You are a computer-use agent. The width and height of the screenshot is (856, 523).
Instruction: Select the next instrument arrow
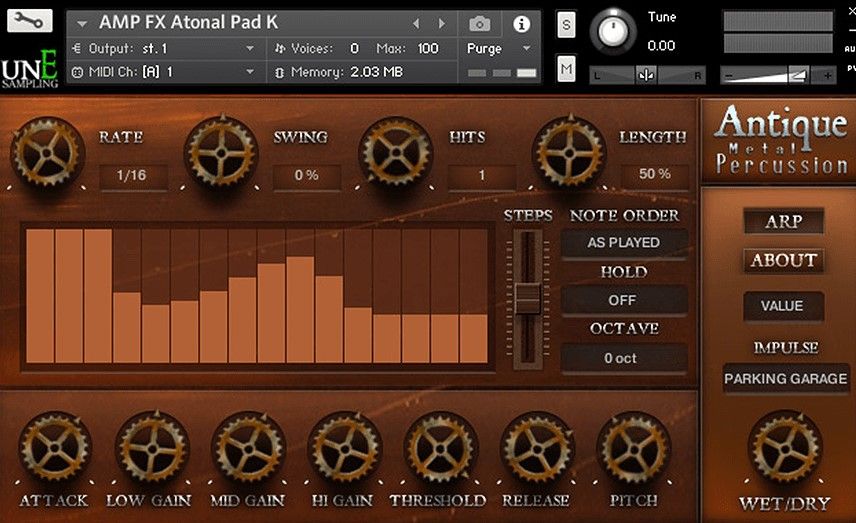[441, 23]
